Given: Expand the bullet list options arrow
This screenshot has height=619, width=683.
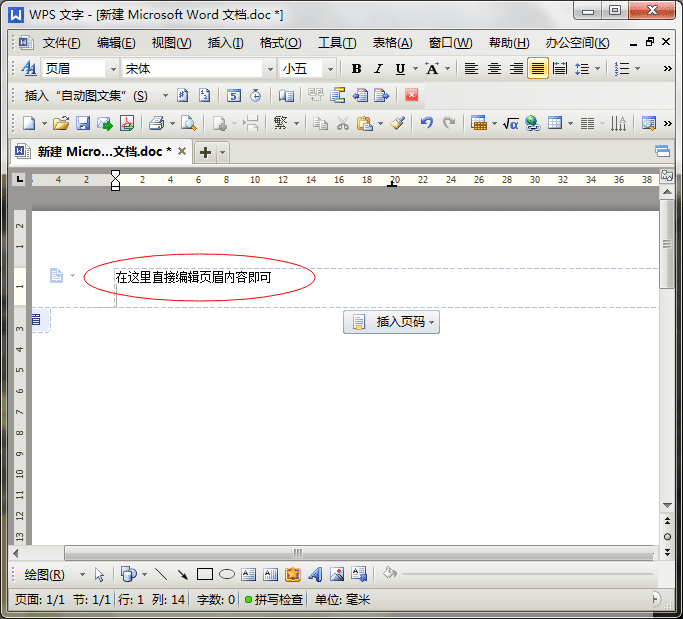Looking at the screenshot, I should [637, 68].
